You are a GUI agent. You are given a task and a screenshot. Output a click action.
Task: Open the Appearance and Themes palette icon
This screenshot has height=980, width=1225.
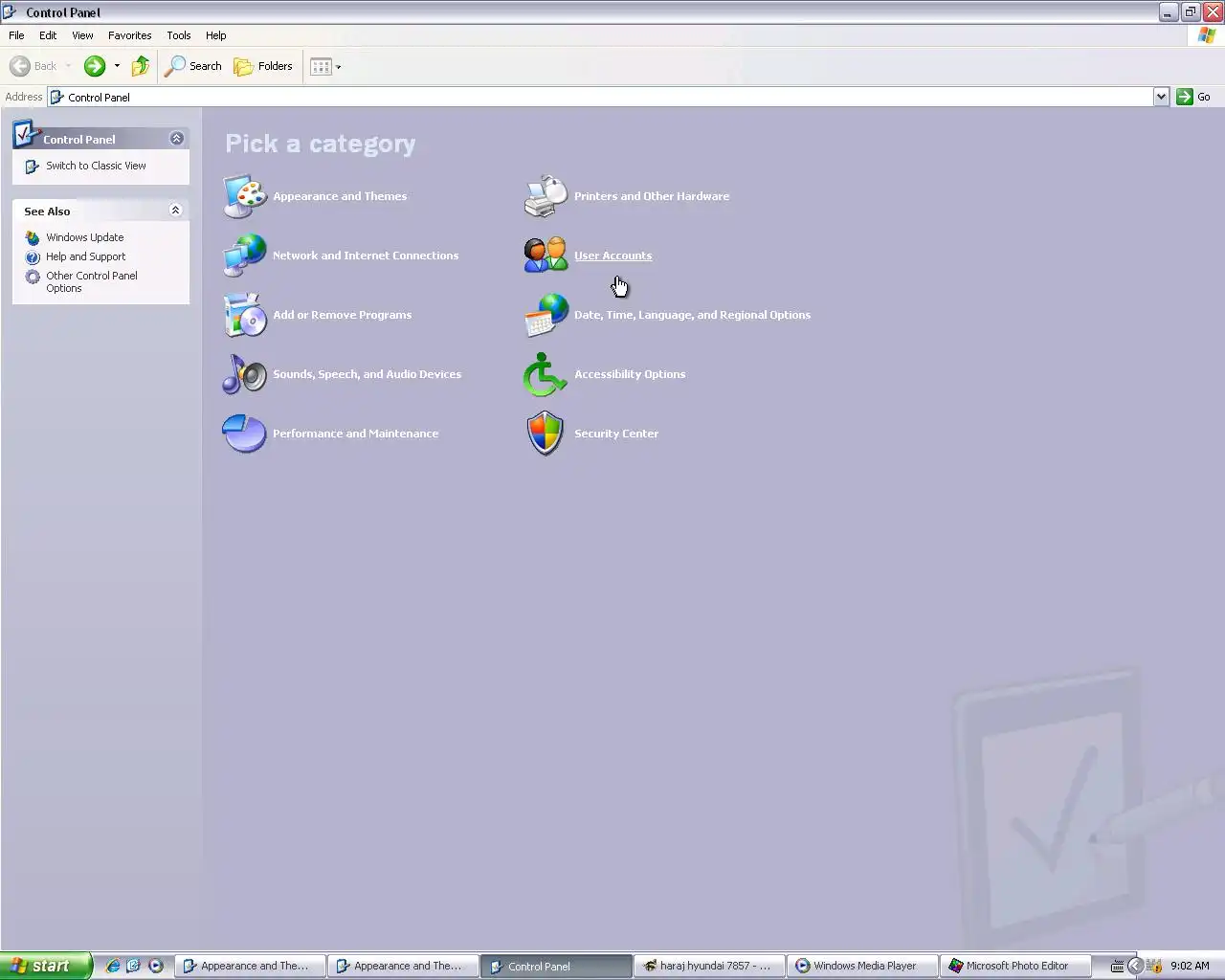coord(245,196)
